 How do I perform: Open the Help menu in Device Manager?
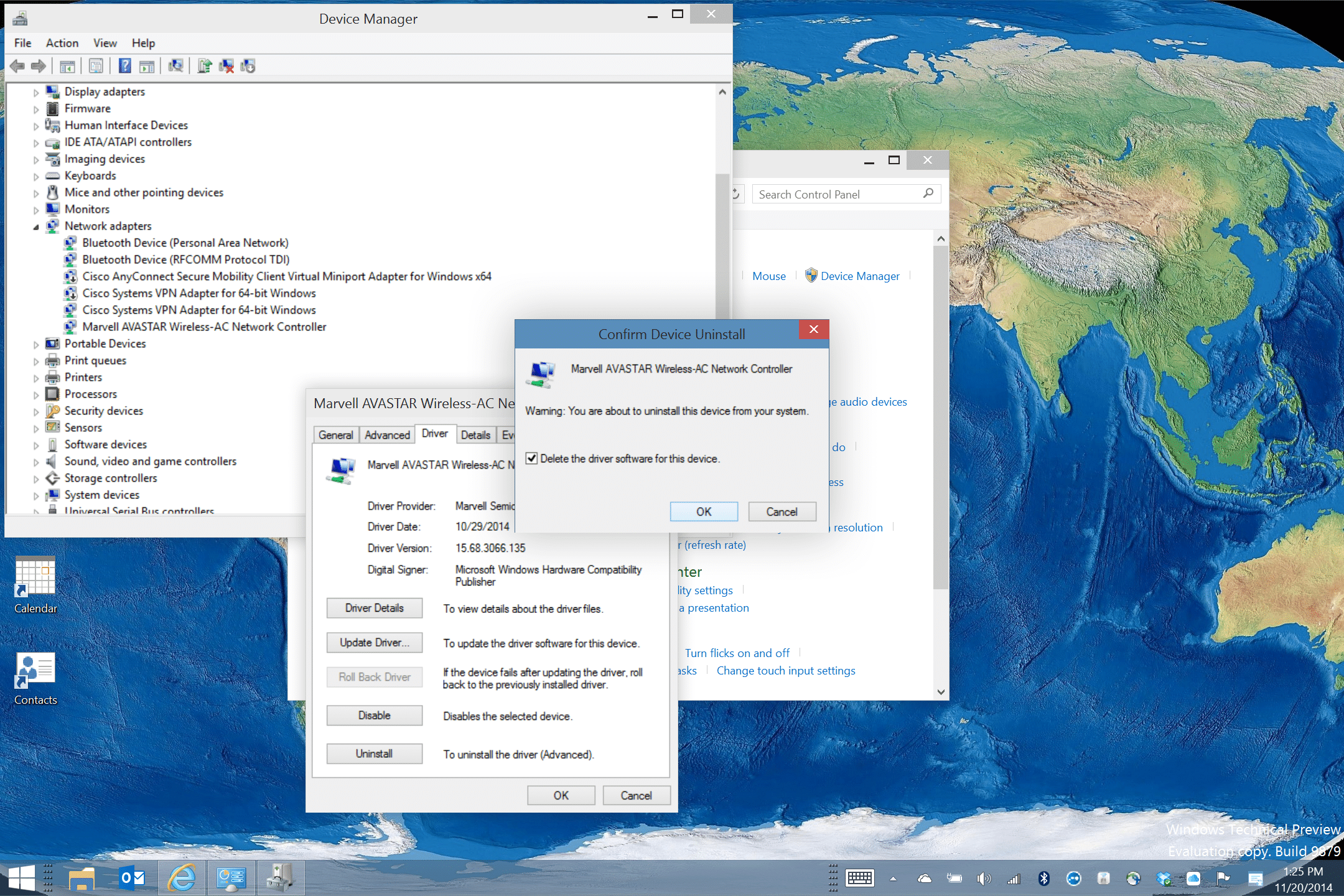click(x=143, y=43)
